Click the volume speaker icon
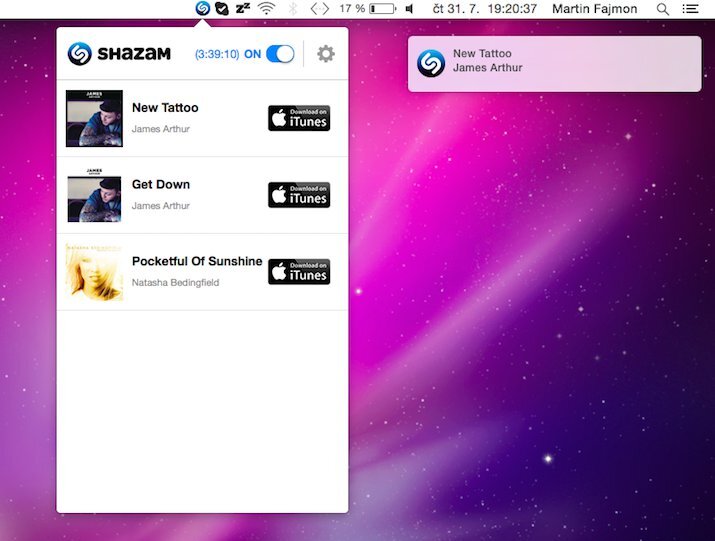 (409, 8)
